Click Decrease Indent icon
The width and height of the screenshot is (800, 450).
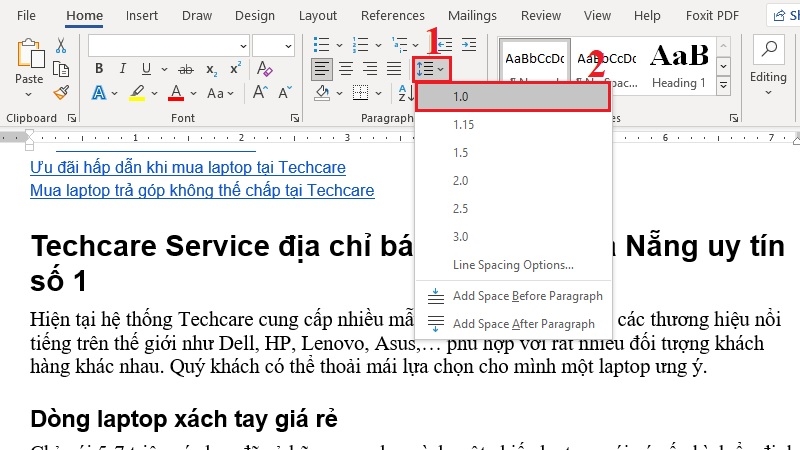(445, 45)
